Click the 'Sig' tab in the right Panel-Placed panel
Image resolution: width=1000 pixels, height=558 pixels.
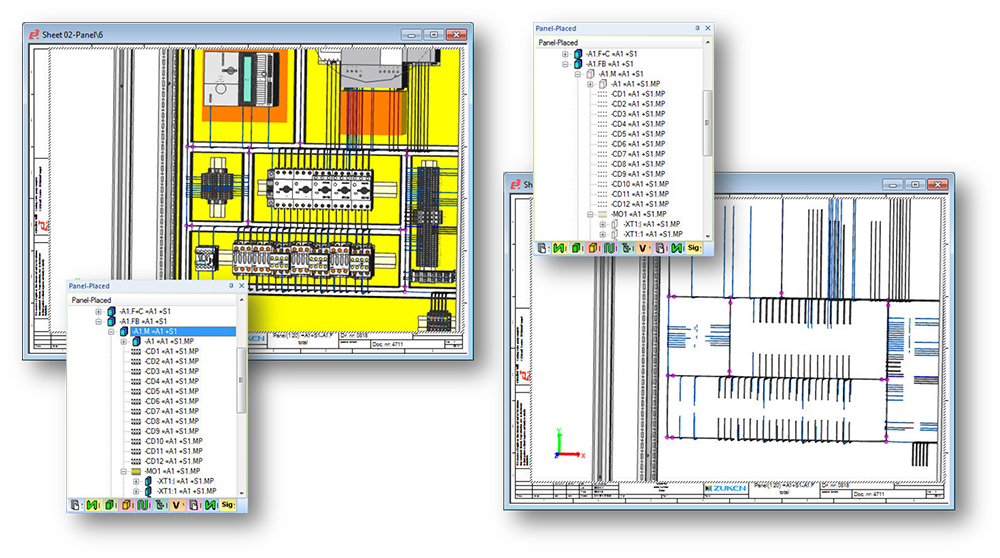pos(694,246)
